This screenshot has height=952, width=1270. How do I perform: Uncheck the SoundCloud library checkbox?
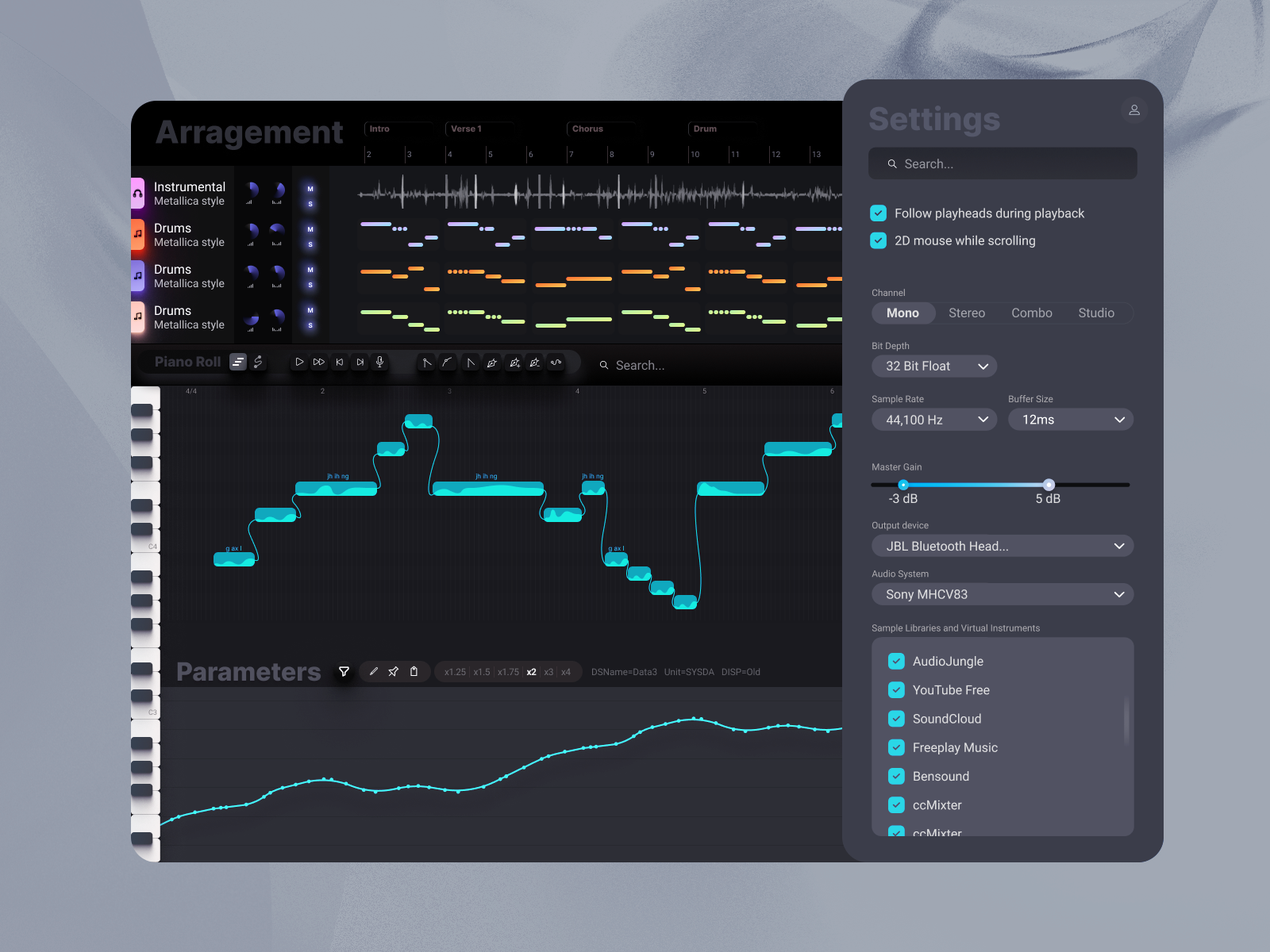[x=896, y=719]
